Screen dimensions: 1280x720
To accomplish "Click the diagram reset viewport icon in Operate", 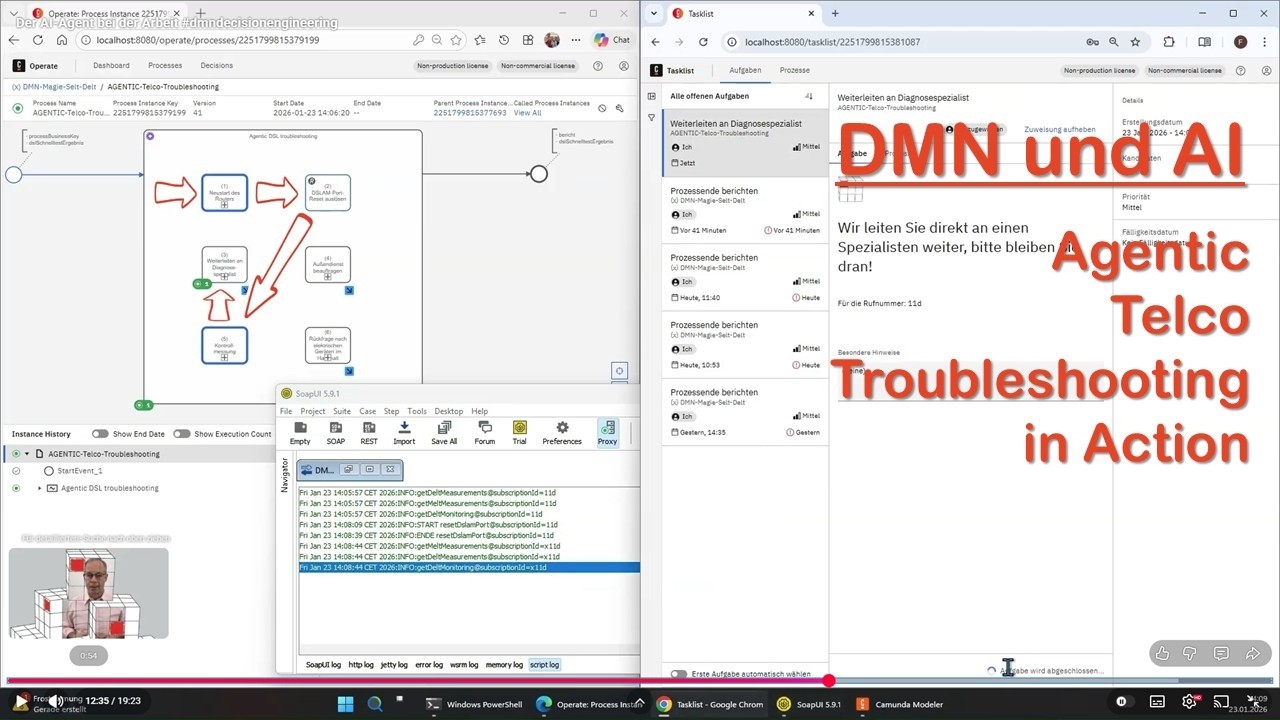I will [x=619, y=371].
